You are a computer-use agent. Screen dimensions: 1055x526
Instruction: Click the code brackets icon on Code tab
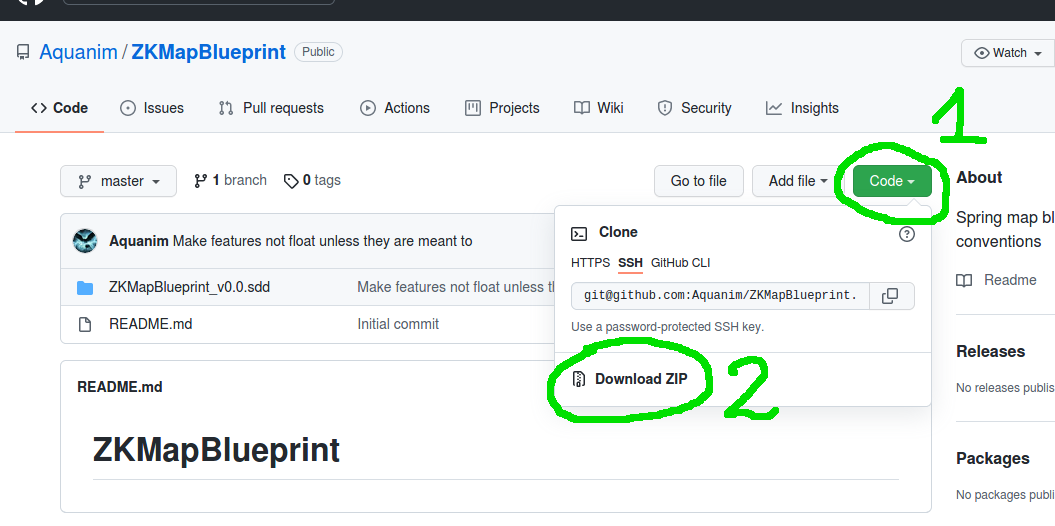click(39, 108)
